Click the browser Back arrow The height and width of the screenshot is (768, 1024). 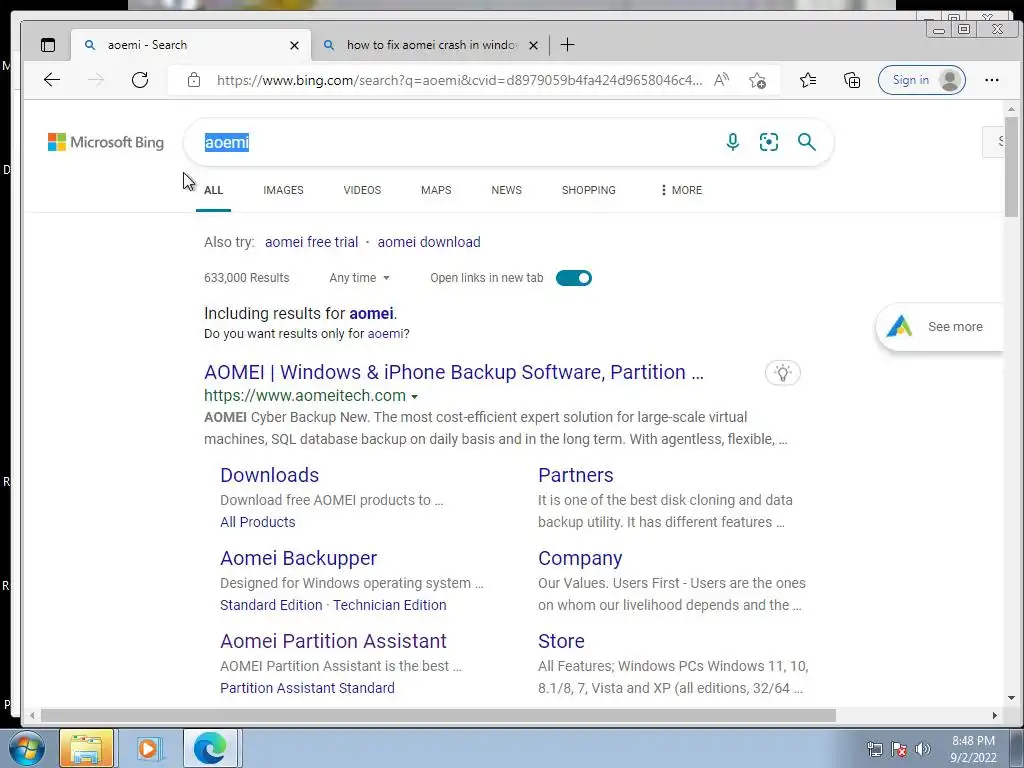coord(52,80)
